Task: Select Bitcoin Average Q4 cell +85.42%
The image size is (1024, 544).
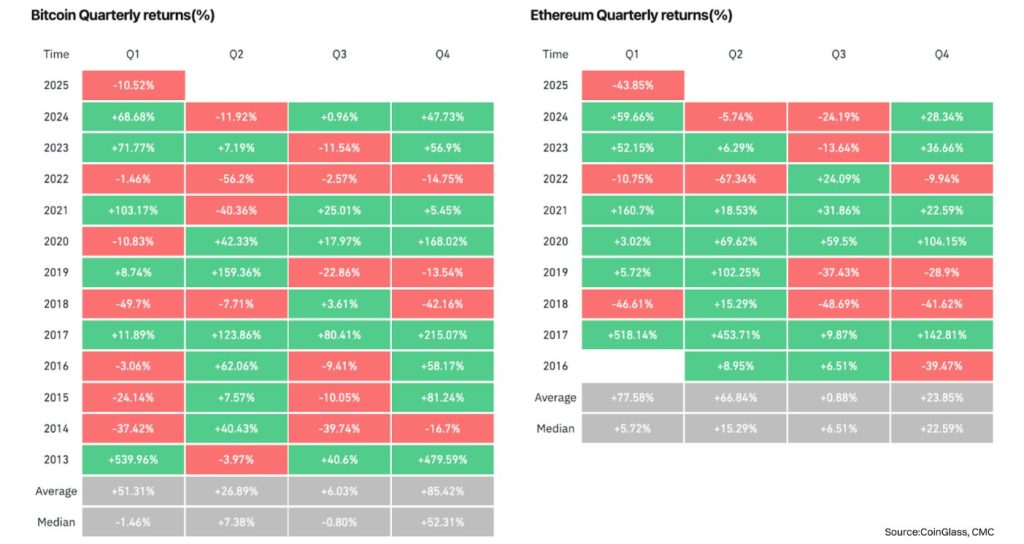Action: (442, 490)
